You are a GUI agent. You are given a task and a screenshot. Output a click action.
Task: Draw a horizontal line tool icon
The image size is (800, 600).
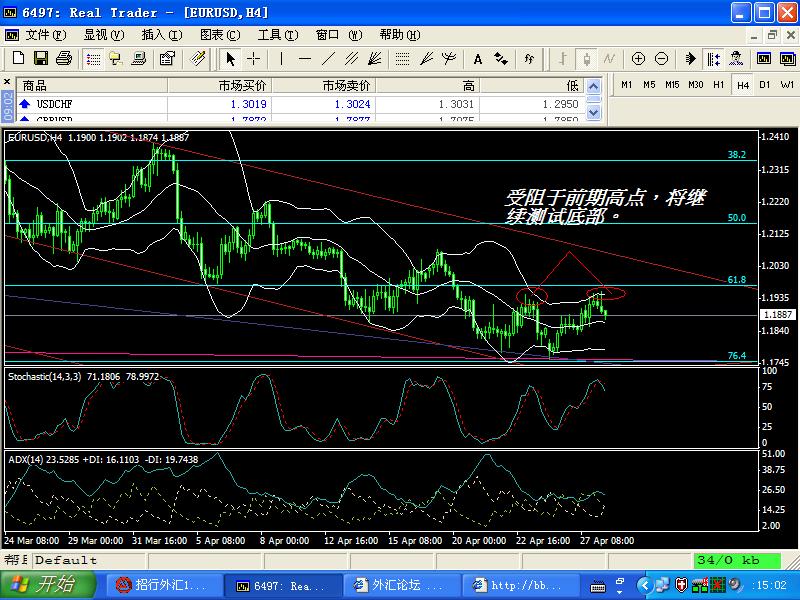coord(305,59)
